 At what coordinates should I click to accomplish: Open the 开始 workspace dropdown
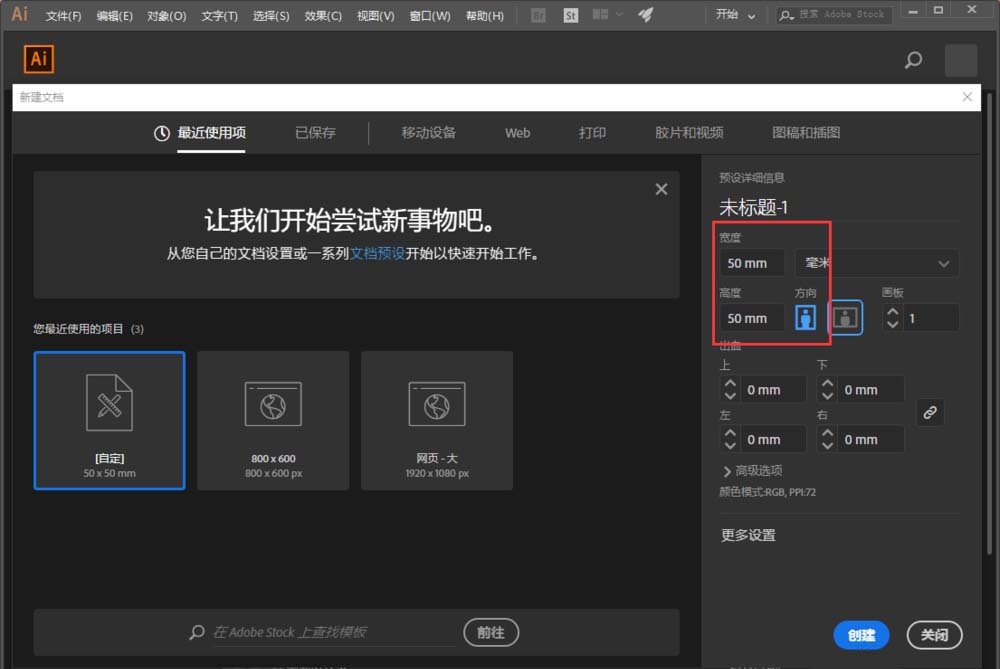coord(735,15)
